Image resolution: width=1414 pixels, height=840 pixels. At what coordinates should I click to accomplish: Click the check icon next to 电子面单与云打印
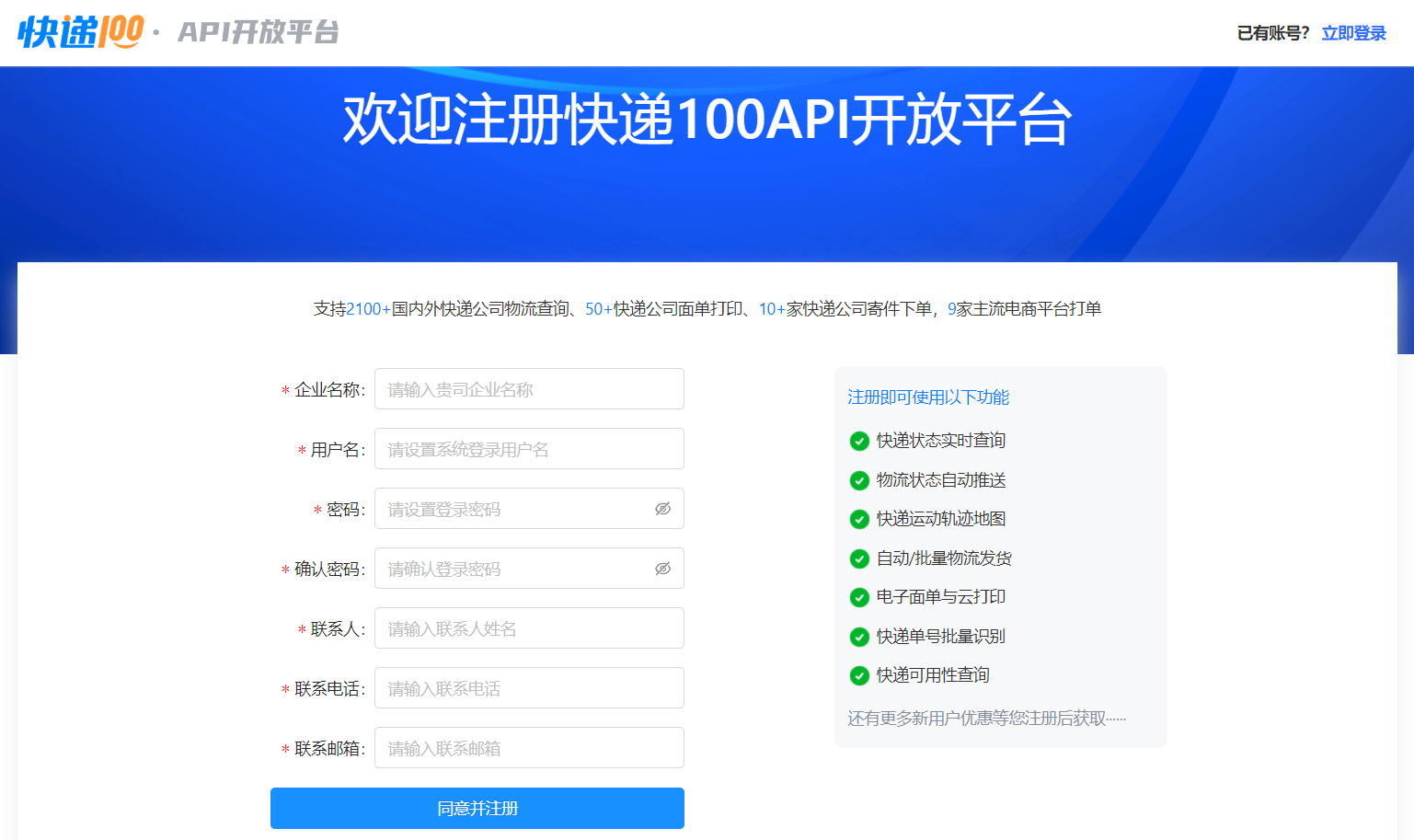point(858,597)
